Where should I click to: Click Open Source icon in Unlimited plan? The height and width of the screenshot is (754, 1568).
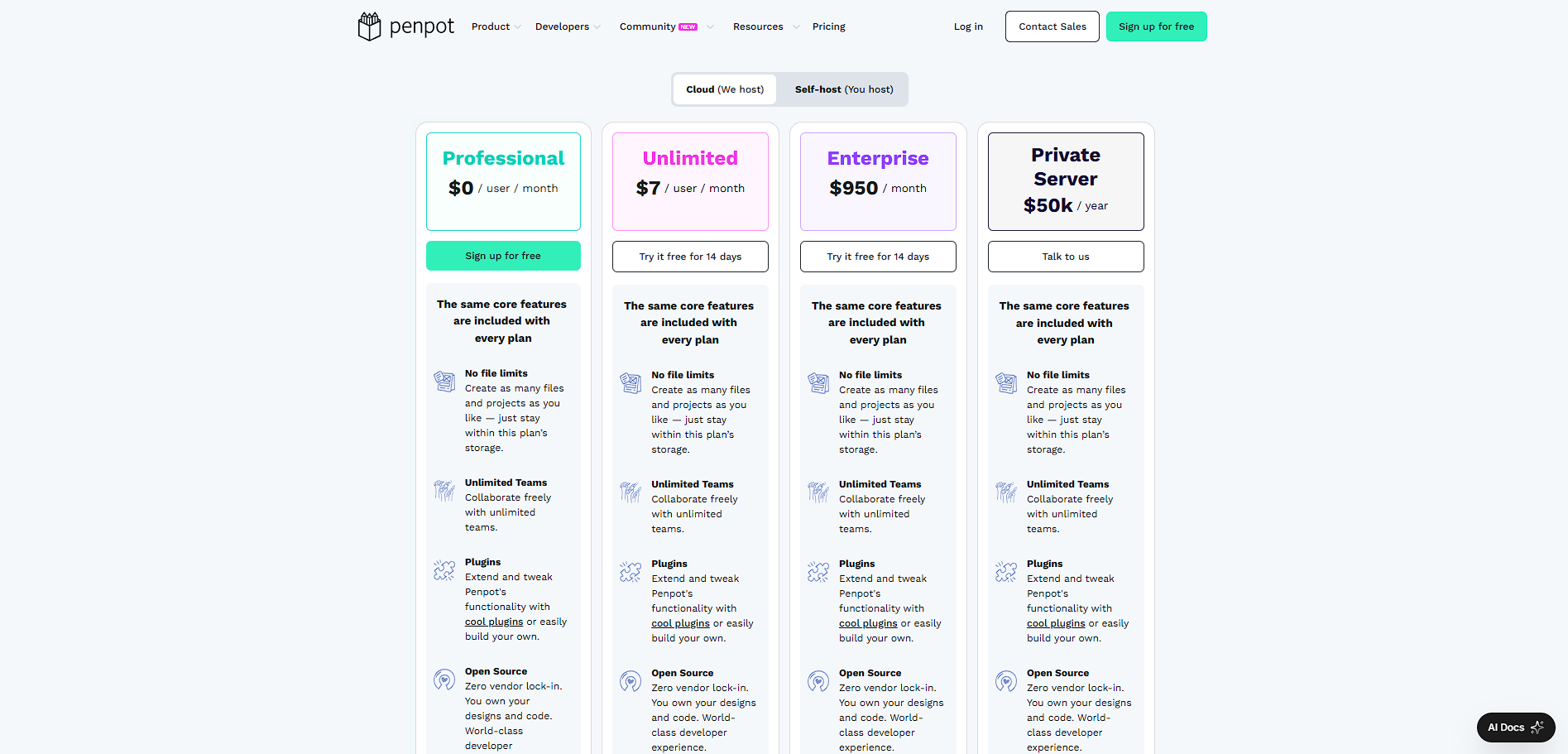(631, 681)
